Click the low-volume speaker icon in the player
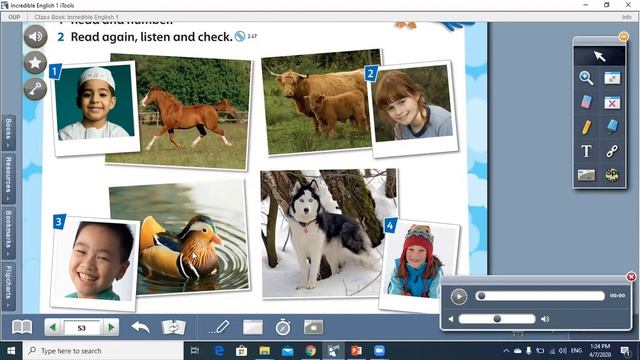This screenshot has width=640, height=360. 451,319
